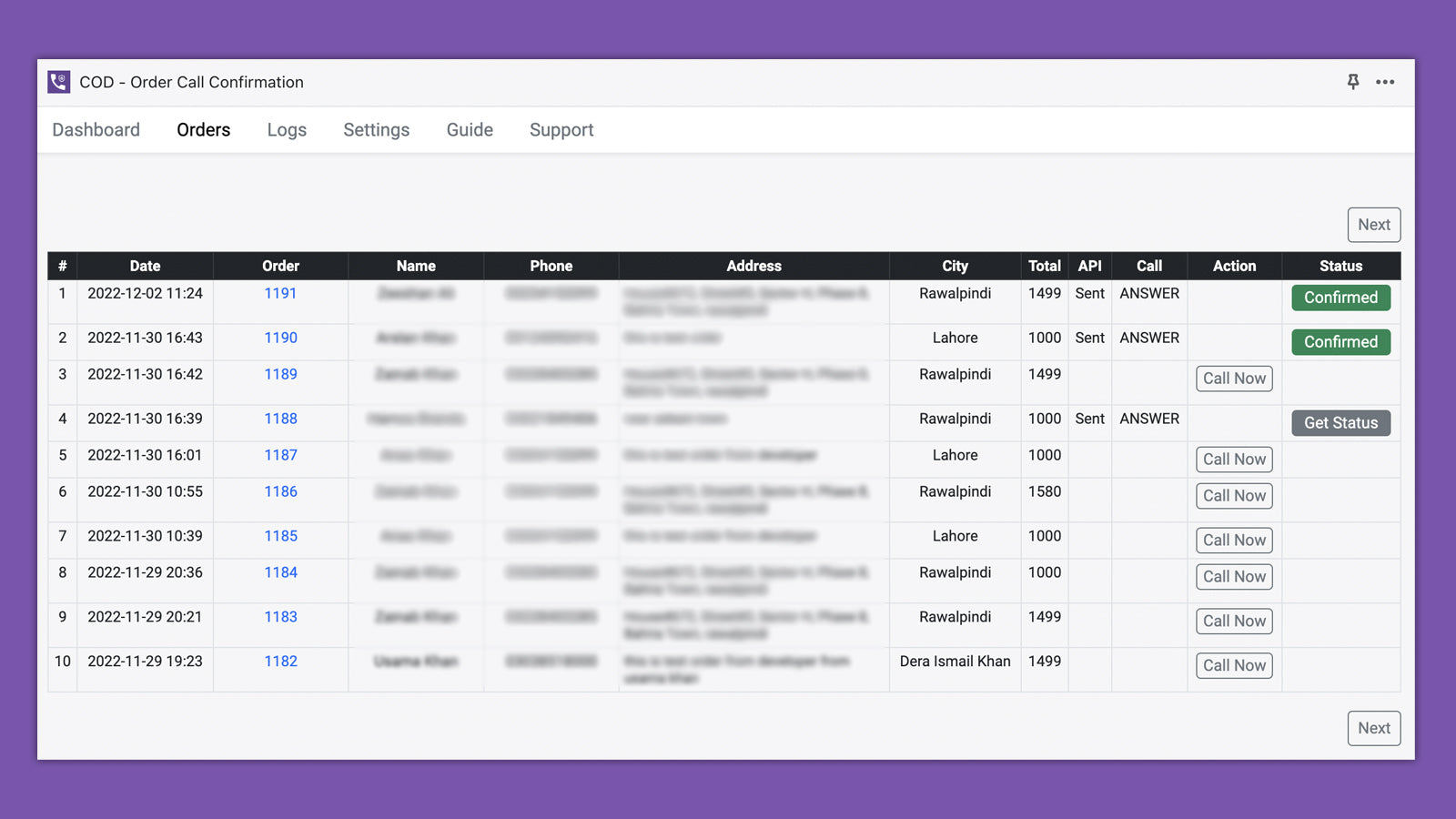
Task: Click the COD phone logo icon
Action: 57,82
